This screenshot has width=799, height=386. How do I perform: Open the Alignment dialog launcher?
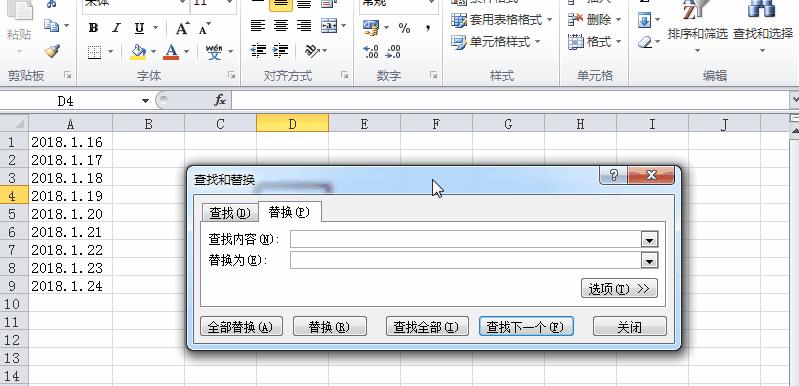[x=344, y=75]
